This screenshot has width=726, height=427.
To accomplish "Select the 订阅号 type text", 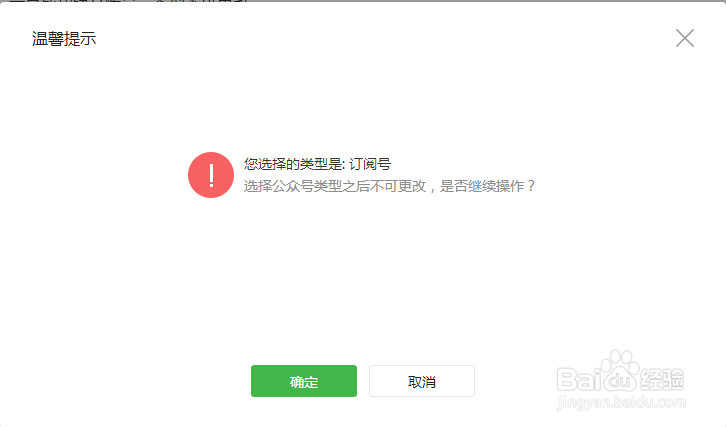I will click(369, 164).
